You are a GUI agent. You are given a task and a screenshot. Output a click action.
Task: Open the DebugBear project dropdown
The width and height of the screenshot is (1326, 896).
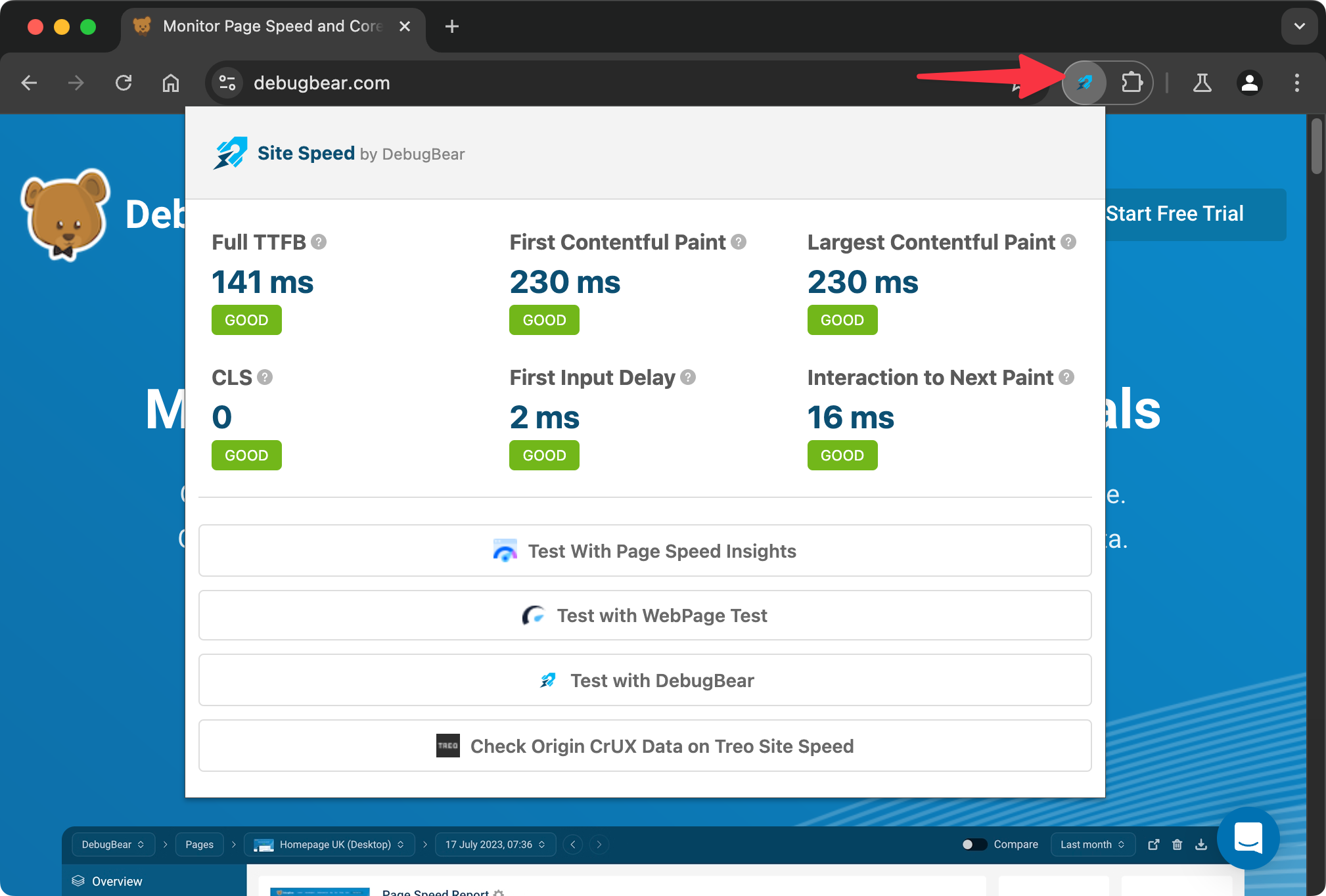tap(112, 844)
